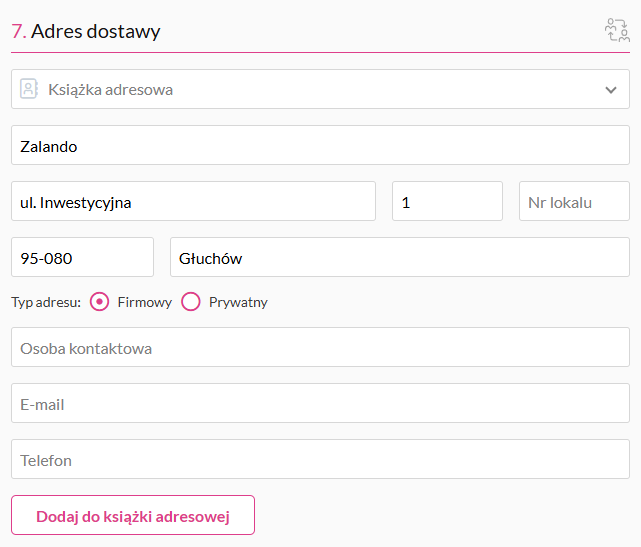
Task: Expand the address book chevron arrow
Action: [x=611, y=90]
